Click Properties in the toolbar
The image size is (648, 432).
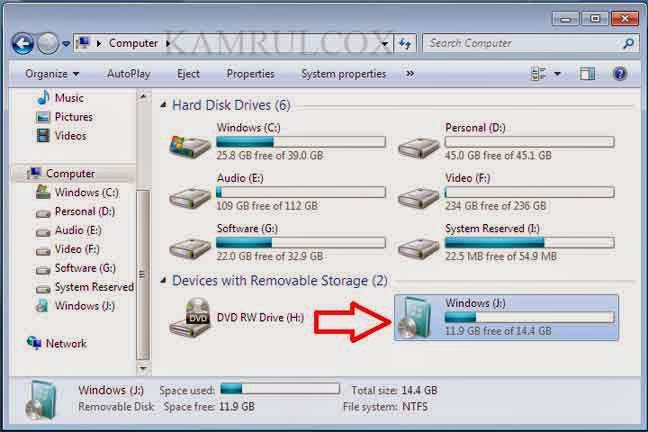[x=250, y=74]
